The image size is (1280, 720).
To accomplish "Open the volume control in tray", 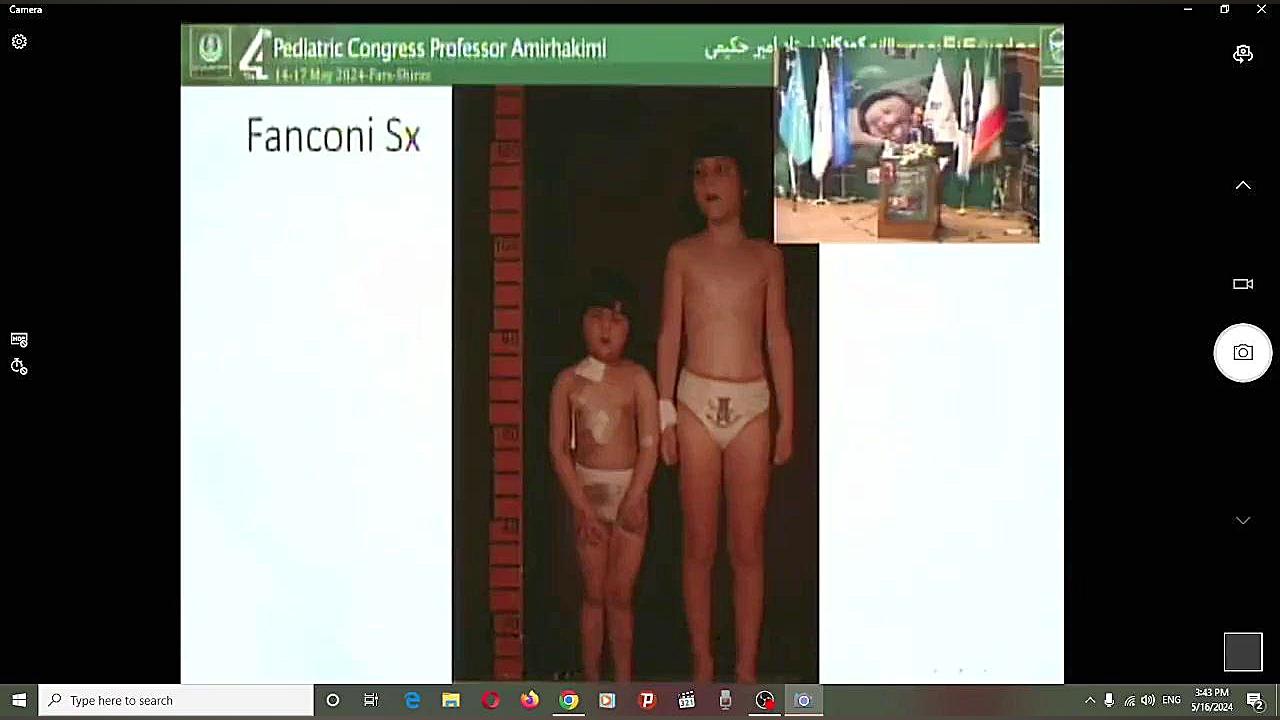I will coord(1148,700).
